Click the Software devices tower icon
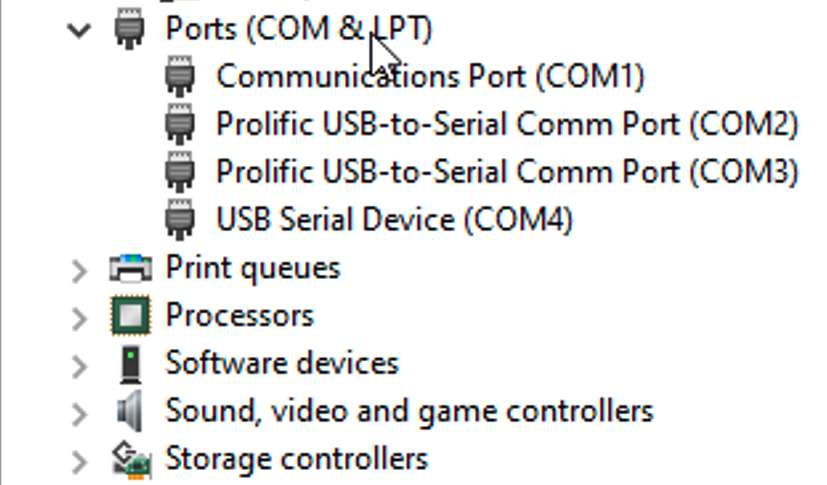The height and width of the screenshot is (485, 827). tap(131, 364)
